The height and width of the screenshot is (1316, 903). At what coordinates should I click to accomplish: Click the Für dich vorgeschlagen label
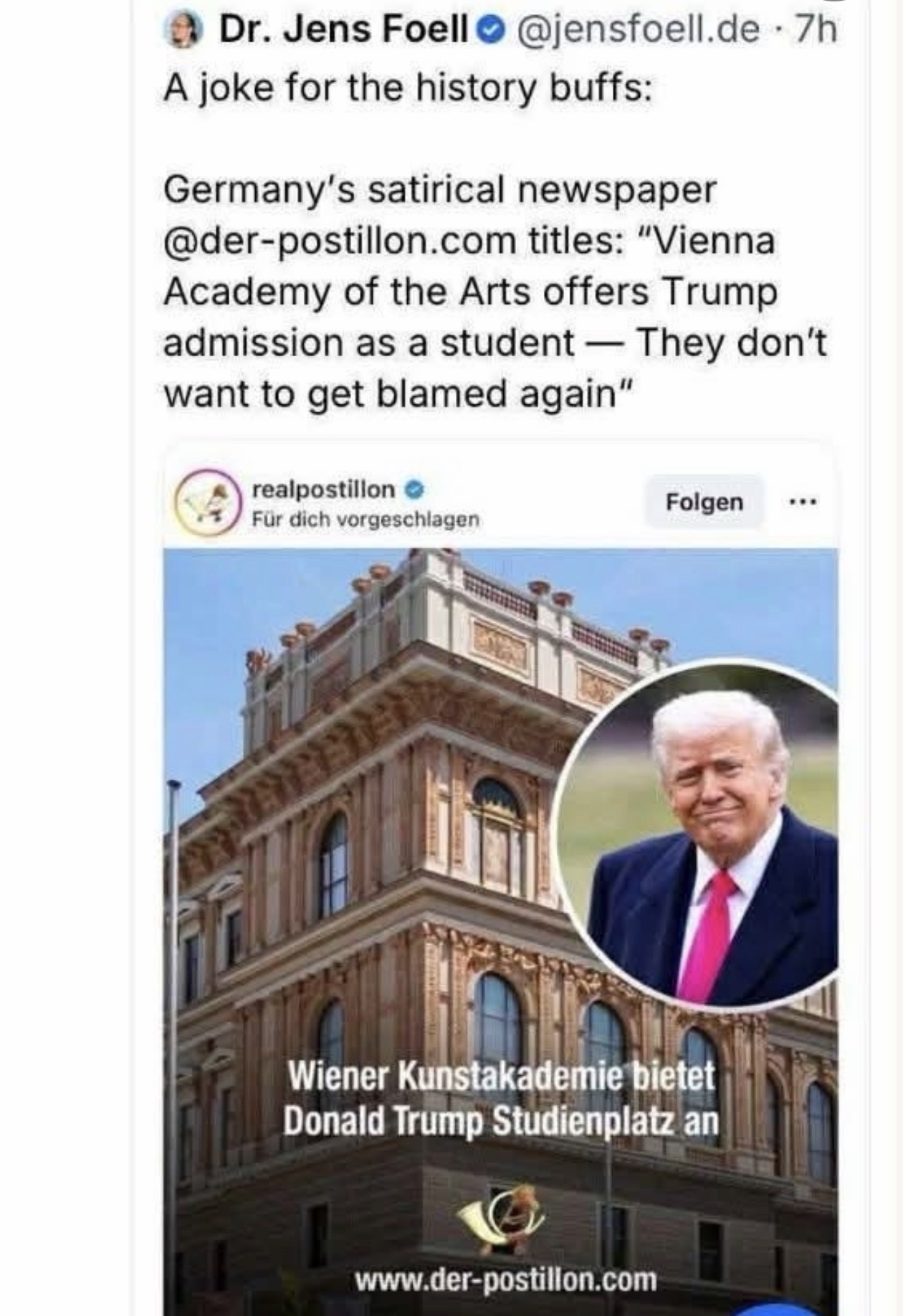click(365, 519)
